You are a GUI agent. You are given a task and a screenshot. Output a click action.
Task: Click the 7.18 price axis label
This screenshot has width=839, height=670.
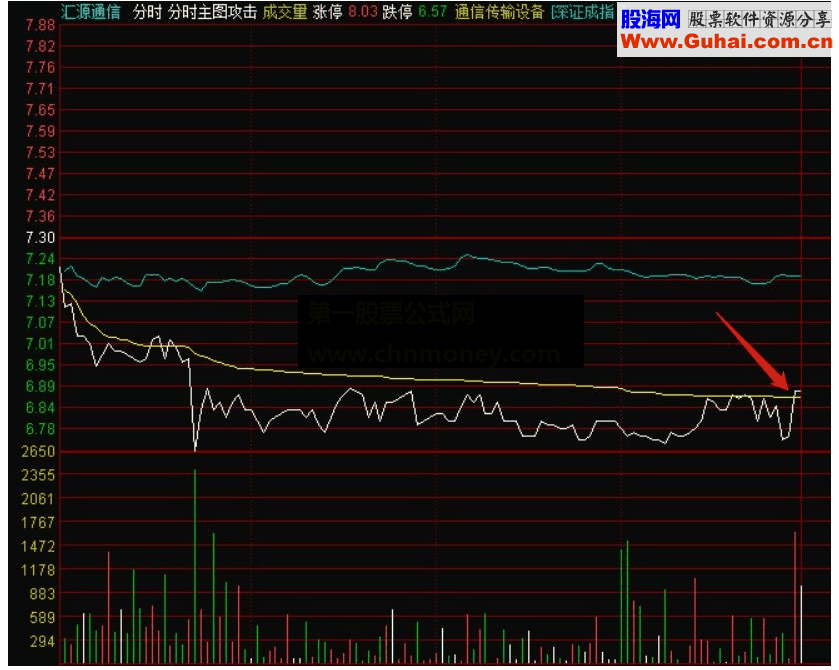point(40,280)
